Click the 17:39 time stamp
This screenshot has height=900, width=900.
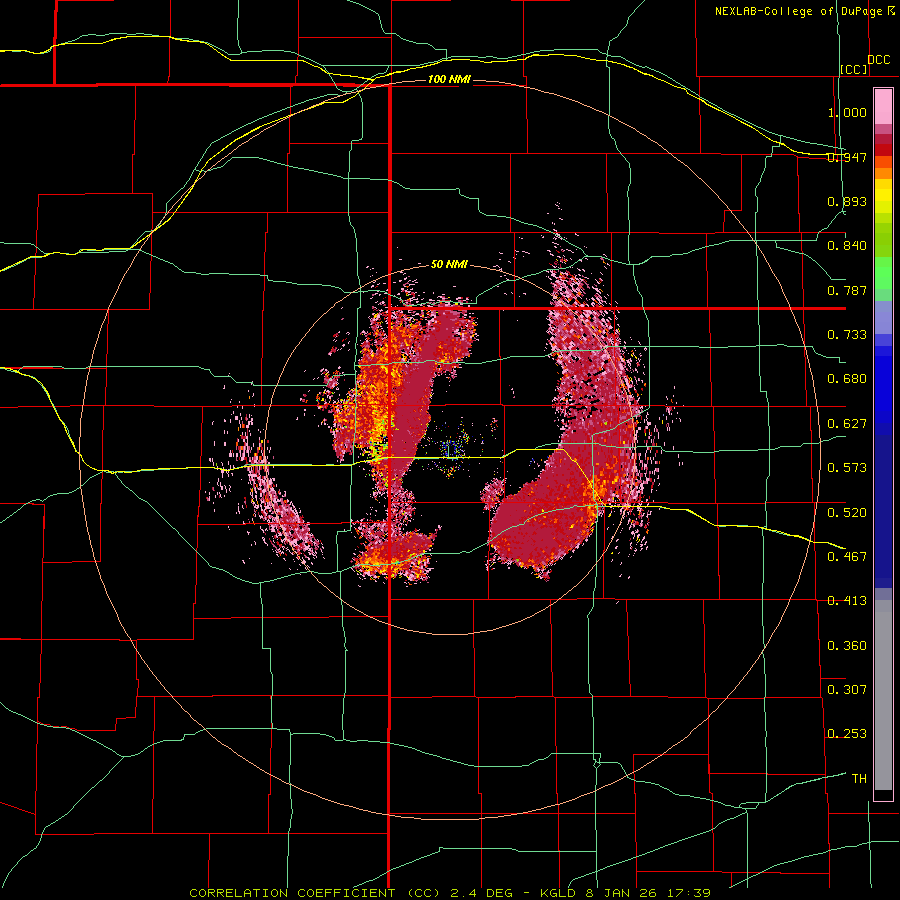pos(688,893)
